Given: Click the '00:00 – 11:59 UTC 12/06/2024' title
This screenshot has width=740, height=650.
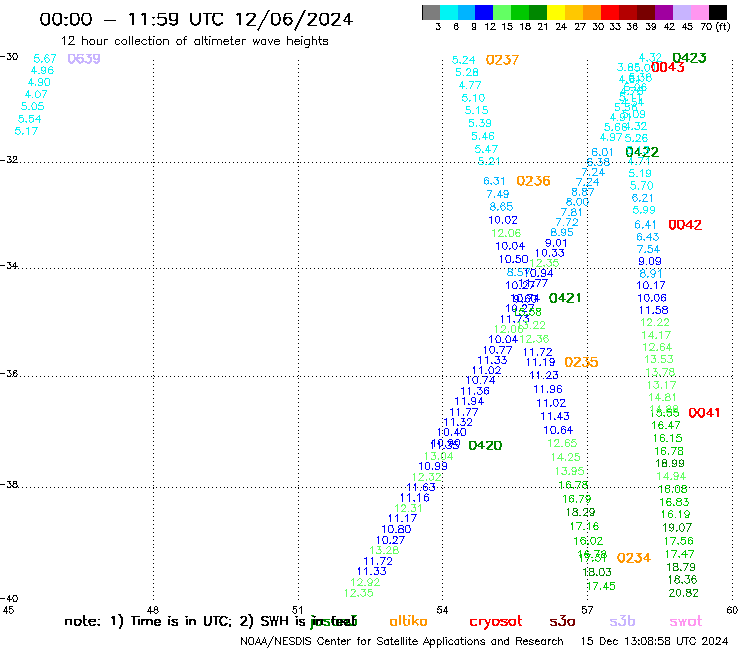Looking at the screenshot, I should [196, 19].
